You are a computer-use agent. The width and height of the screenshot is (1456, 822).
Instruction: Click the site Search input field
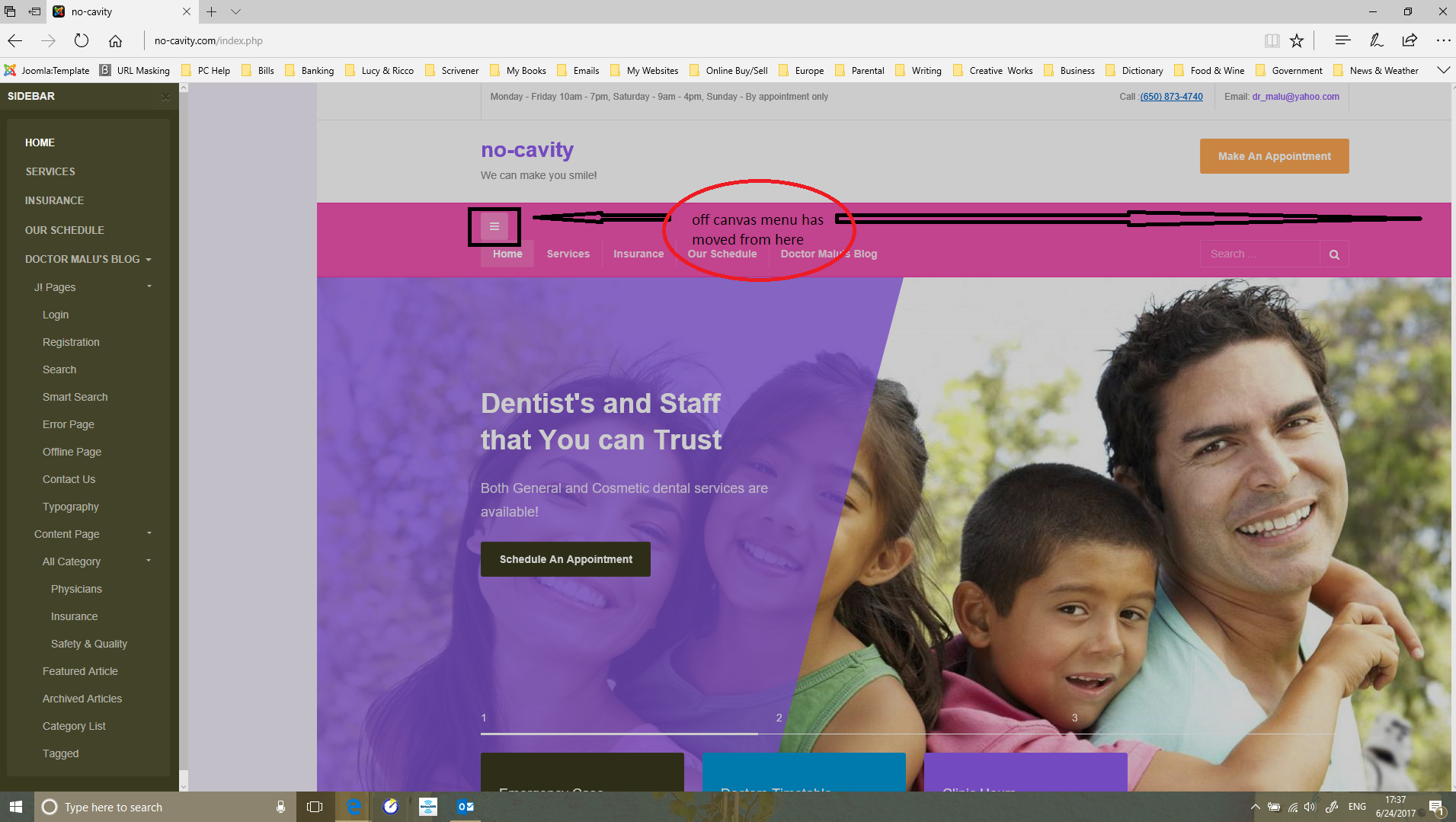pyautogui.click(x=1259, y=254)
